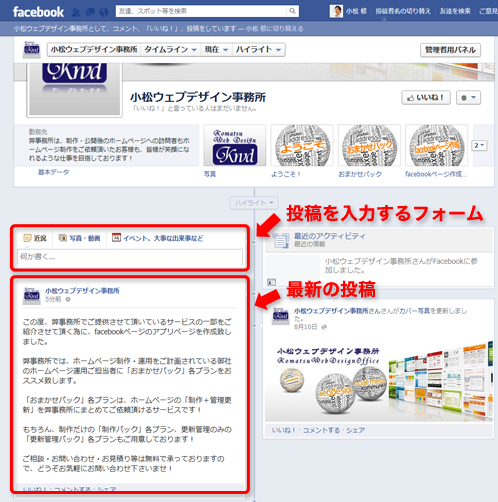Open notifications globe icon

tap(104, 12)
